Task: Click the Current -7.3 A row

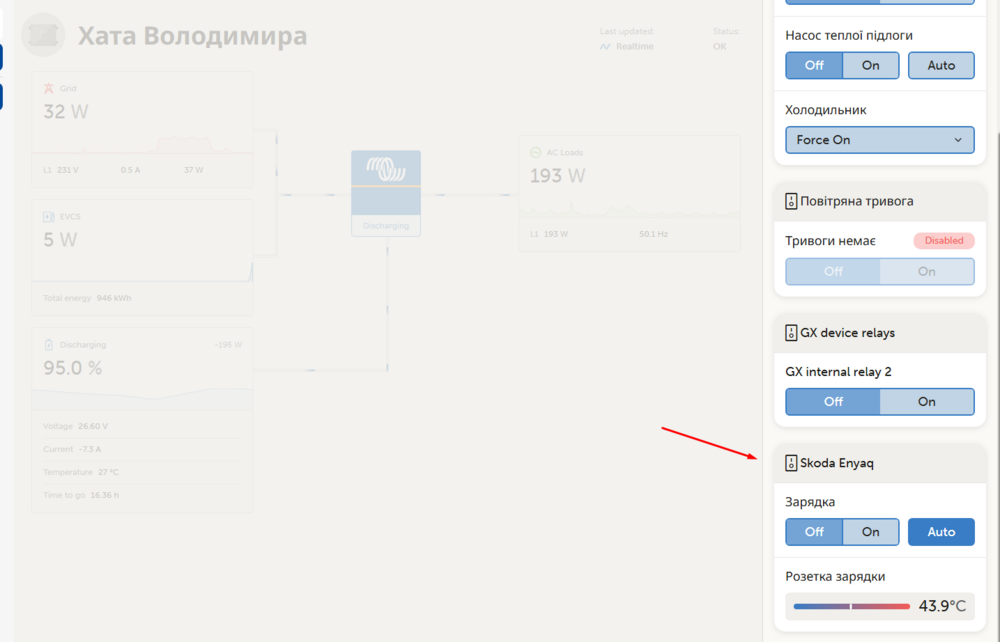Action: tap(142, 449)
